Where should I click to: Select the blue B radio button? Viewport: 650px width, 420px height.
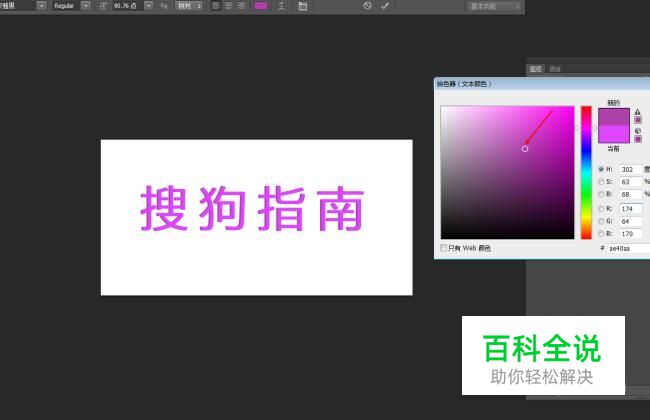[x=601, y=233]
